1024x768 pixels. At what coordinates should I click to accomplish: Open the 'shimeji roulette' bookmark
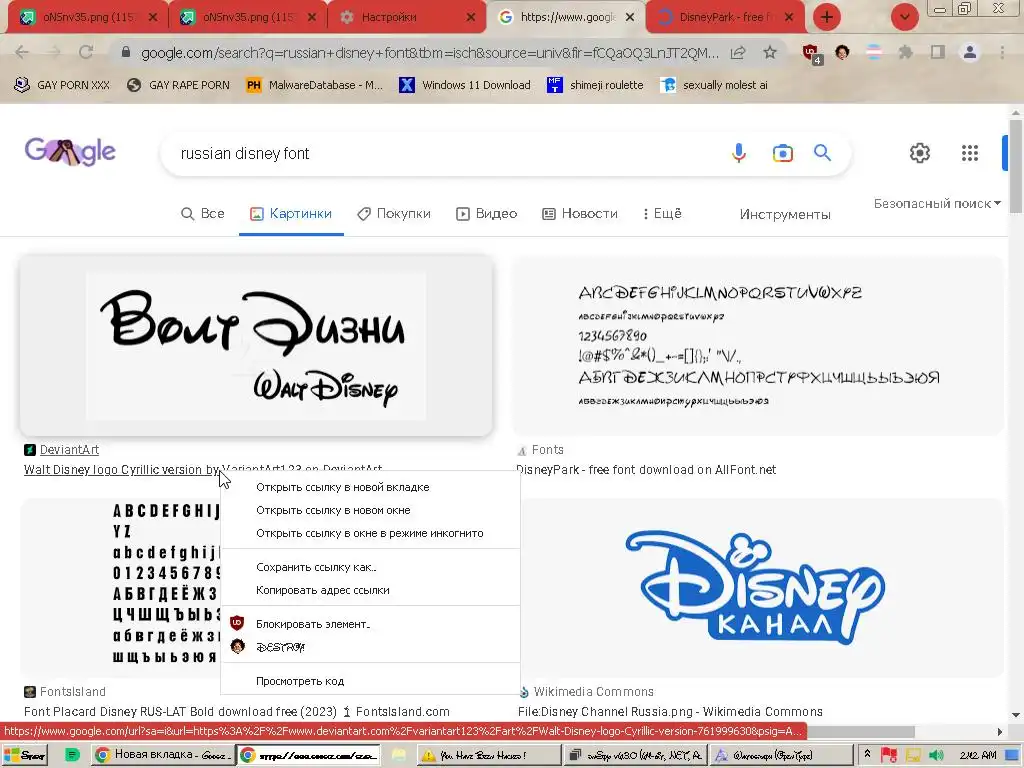point(595,85)
